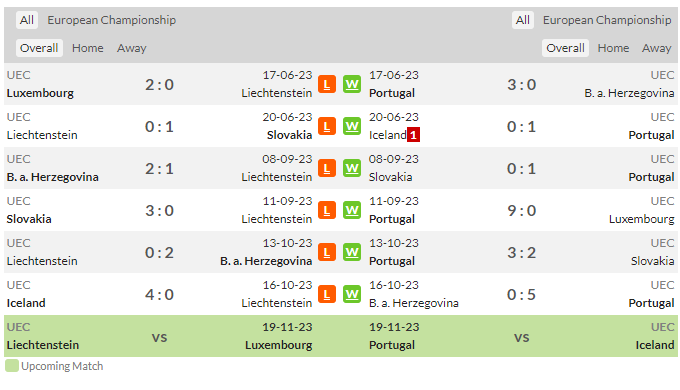Click the orange L badge for Luxembourg 2:0 match
The width and height of the screenshot is (680, 390).
[327, 84]
